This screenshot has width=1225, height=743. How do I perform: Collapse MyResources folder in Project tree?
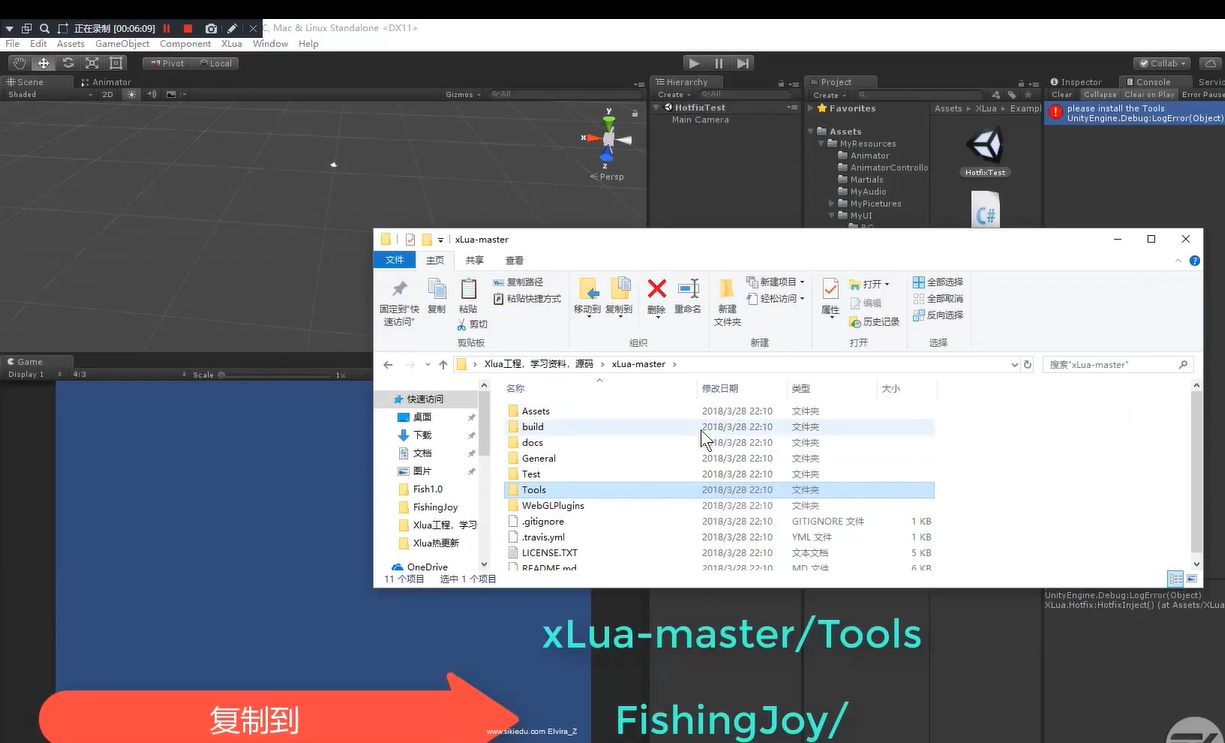[x=822, y=143]
